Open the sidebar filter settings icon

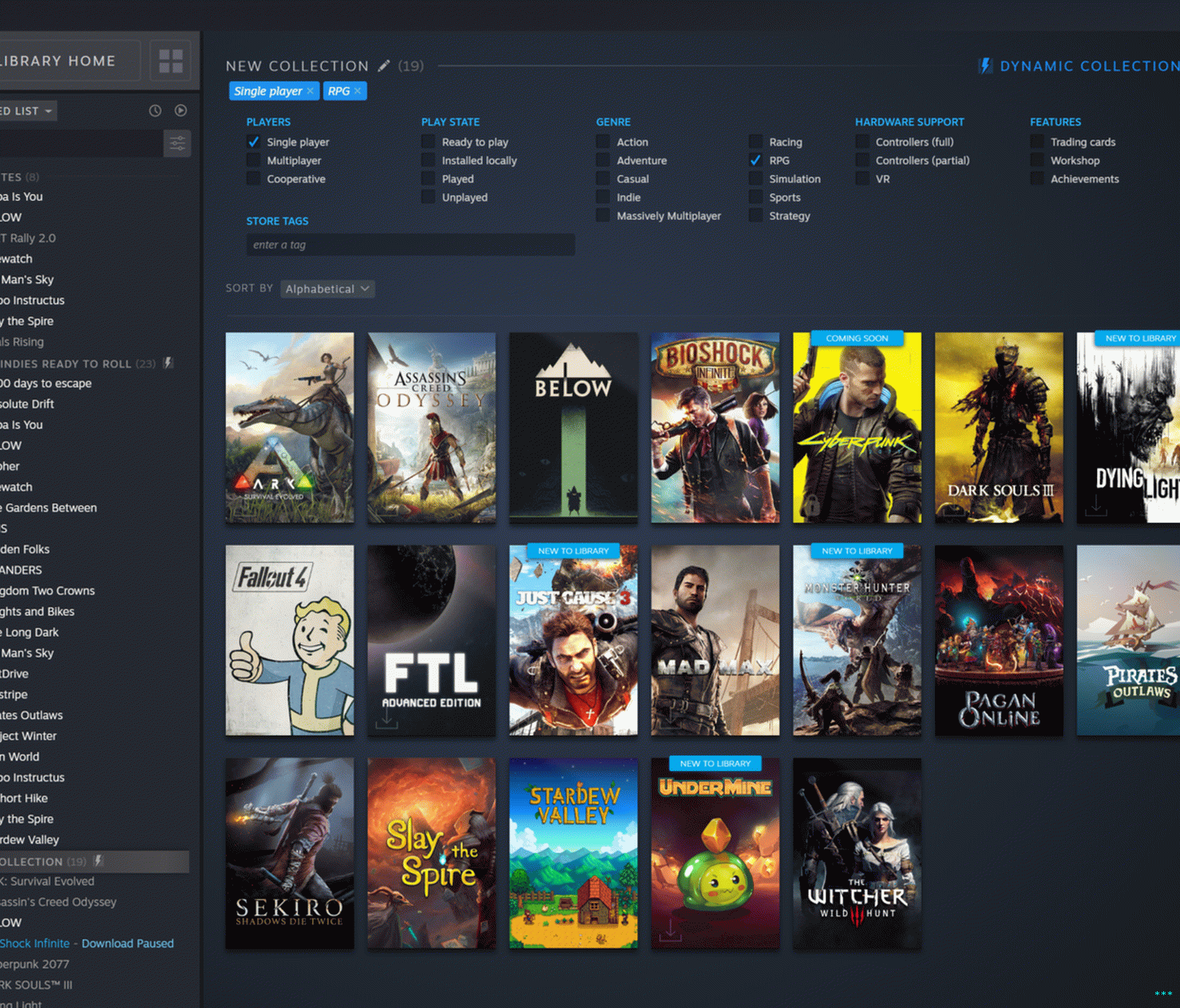pos(177,144)
